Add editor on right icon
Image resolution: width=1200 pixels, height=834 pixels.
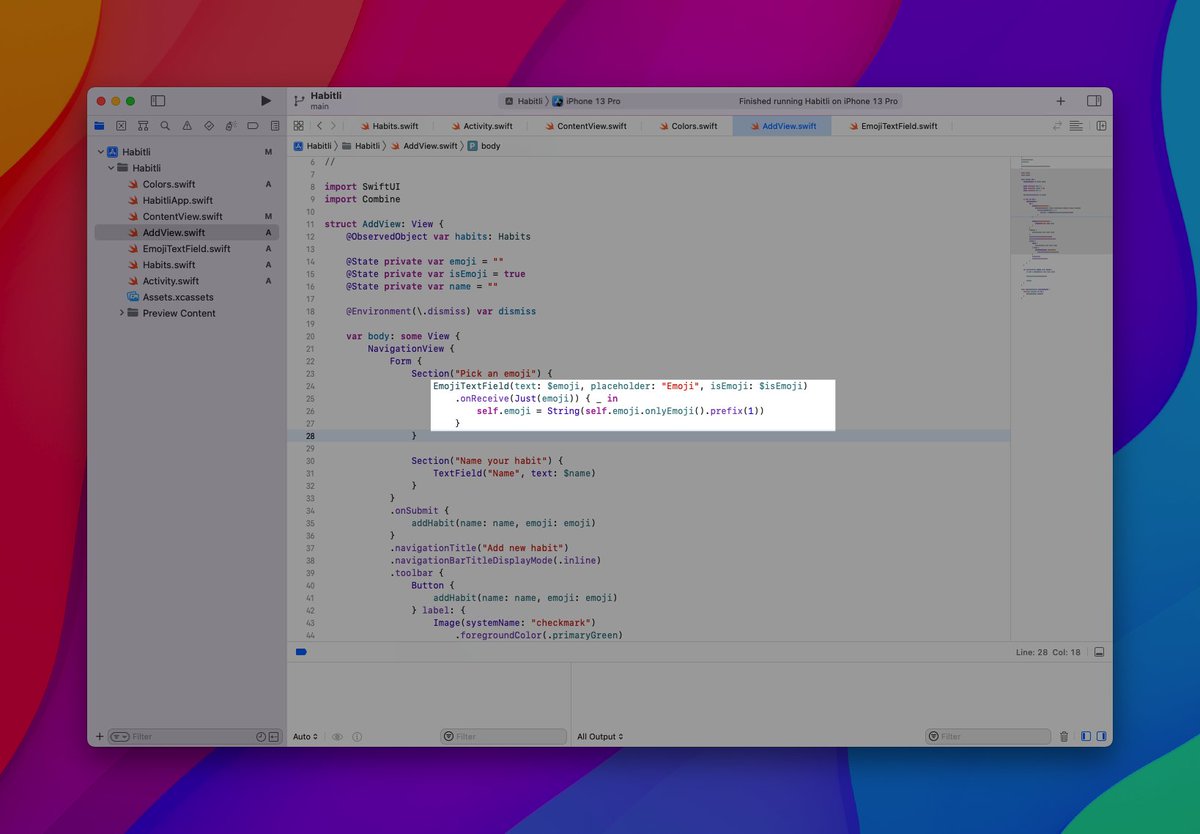(1101, 126)
